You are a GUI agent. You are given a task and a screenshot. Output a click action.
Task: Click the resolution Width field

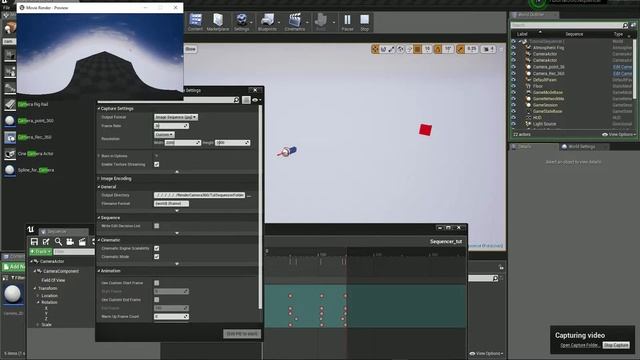182,143
